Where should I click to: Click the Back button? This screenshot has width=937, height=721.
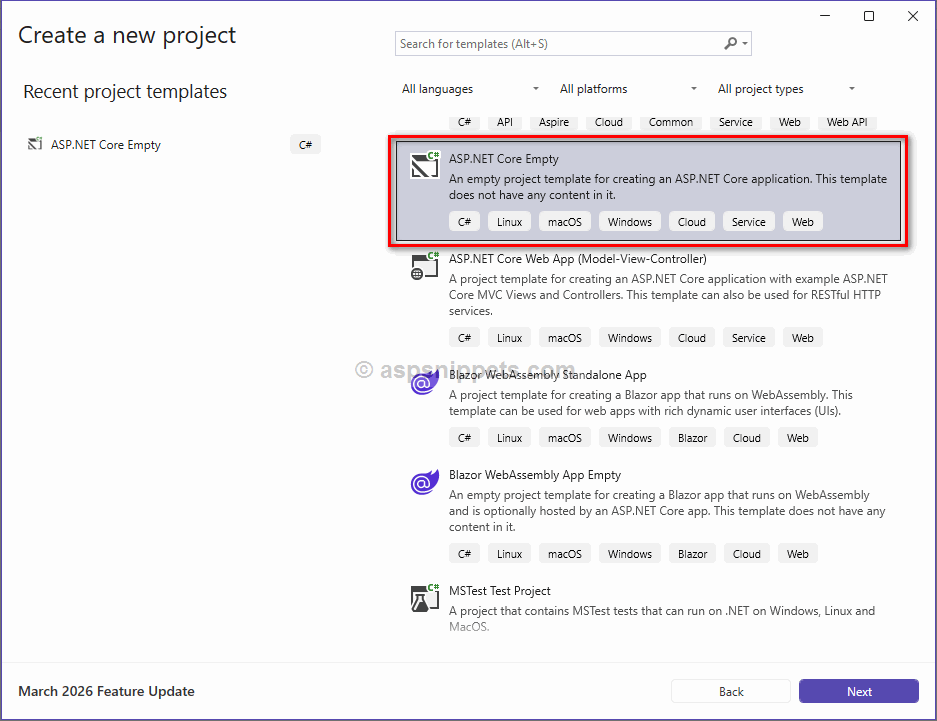click(730, 691)
